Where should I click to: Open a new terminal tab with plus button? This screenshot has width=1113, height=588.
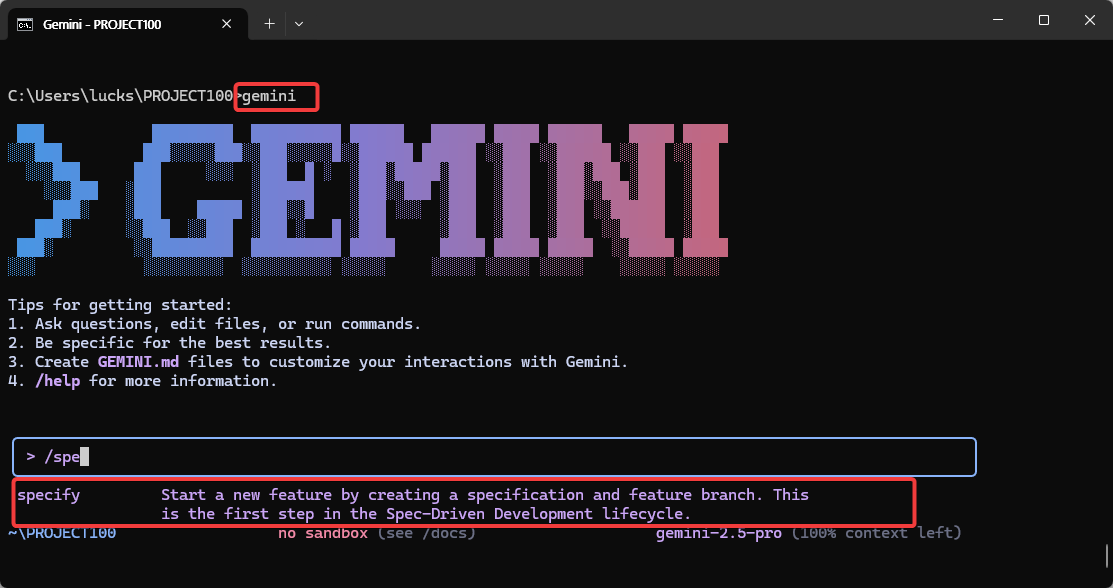(269, 24)
